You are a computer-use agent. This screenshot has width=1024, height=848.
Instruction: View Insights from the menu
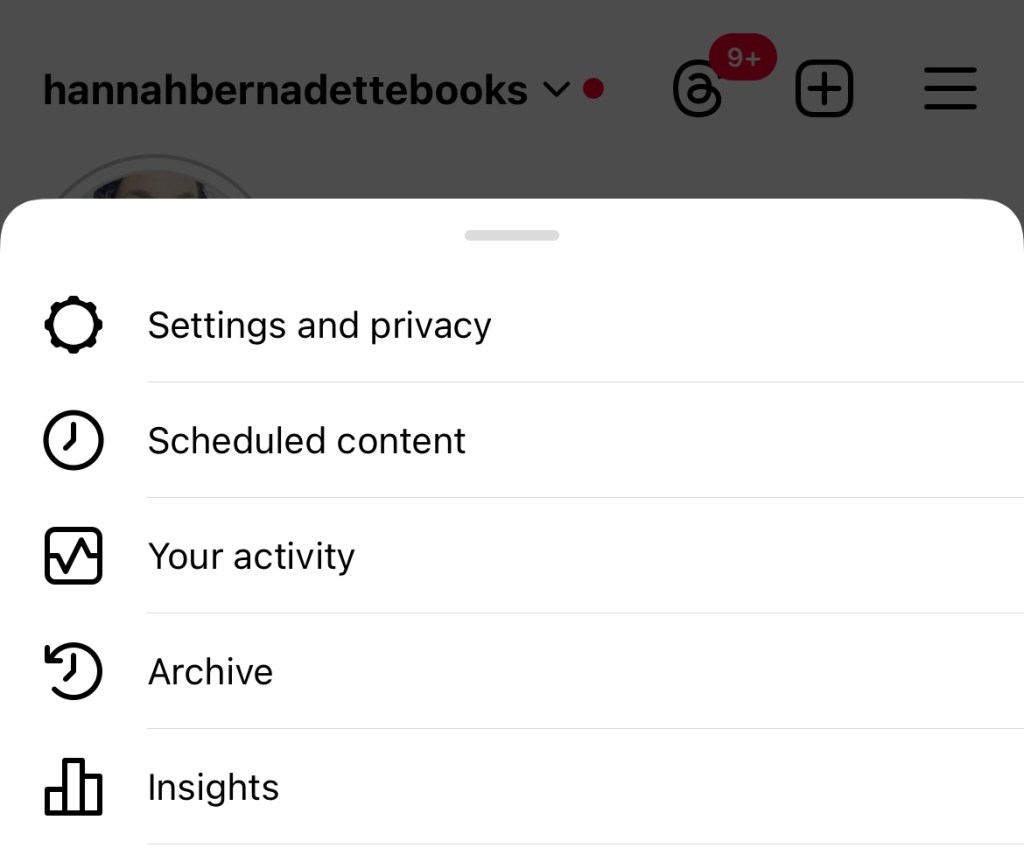point(213,787)
